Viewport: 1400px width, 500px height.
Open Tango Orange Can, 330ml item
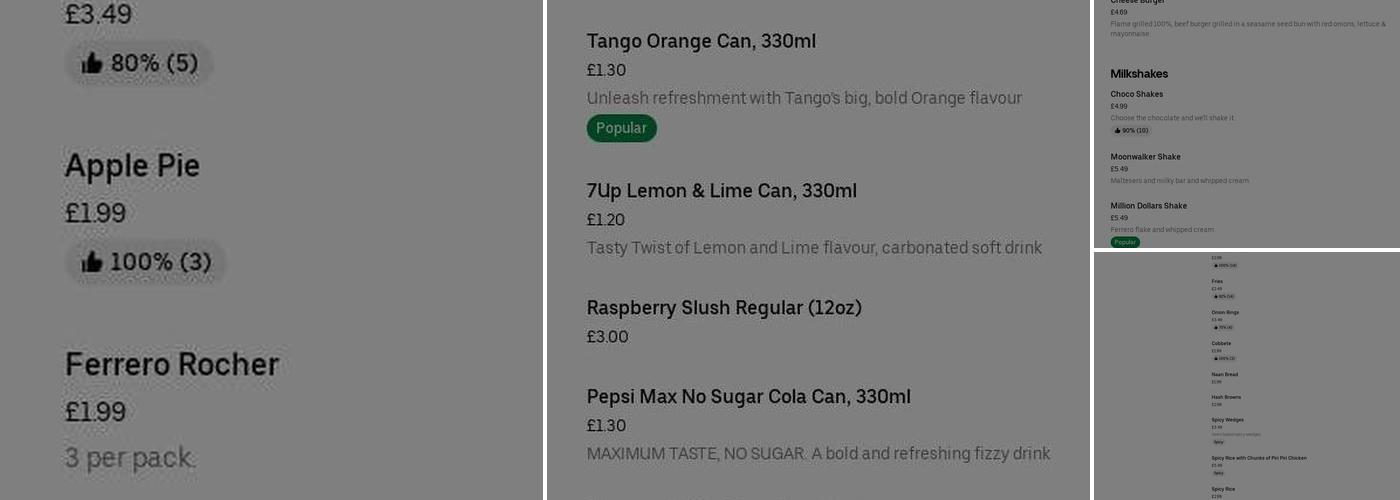click(x=701, y=41)
